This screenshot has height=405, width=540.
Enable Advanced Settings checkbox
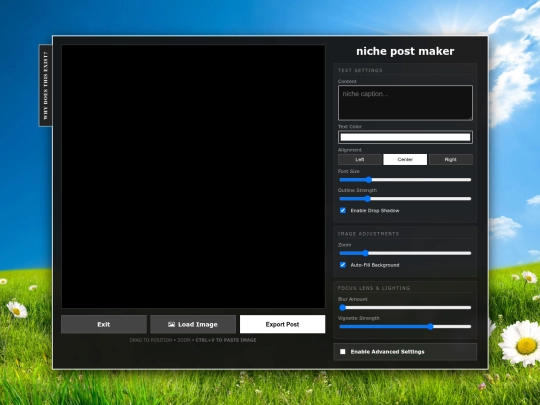(x=343, y=352)
